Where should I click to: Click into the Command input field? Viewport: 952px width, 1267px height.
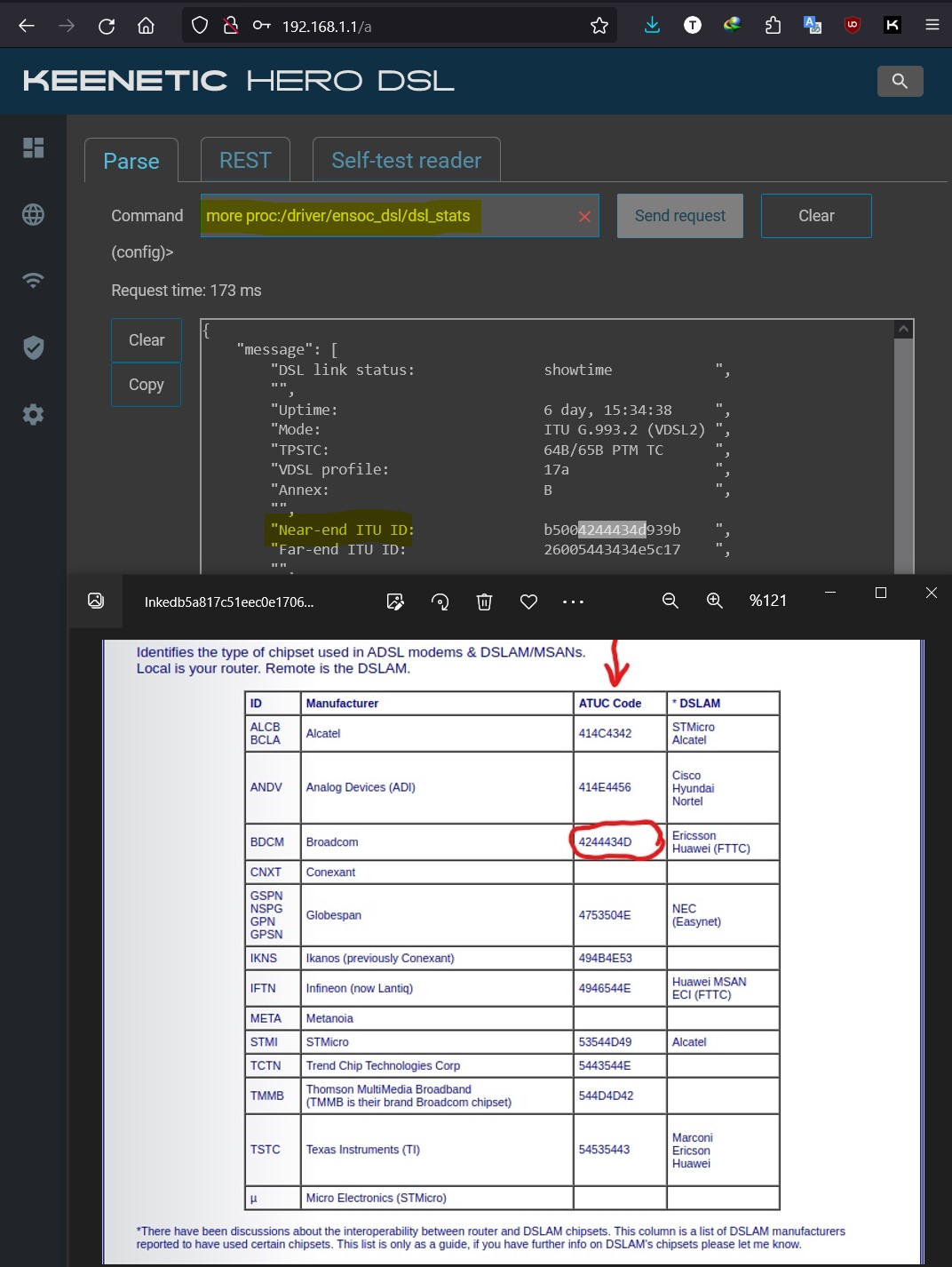(400, 216)
